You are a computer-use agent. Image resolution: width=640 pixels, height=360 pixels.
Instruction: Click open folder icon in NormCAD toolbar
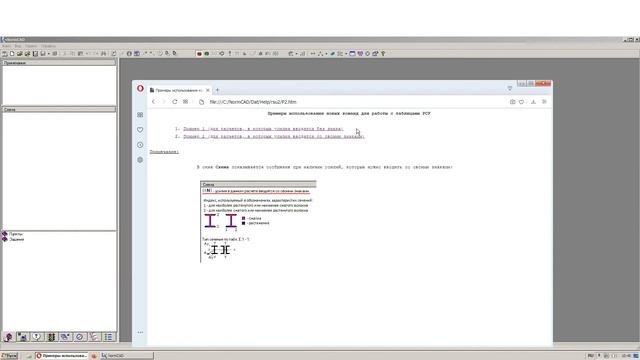tap(19, 53)
